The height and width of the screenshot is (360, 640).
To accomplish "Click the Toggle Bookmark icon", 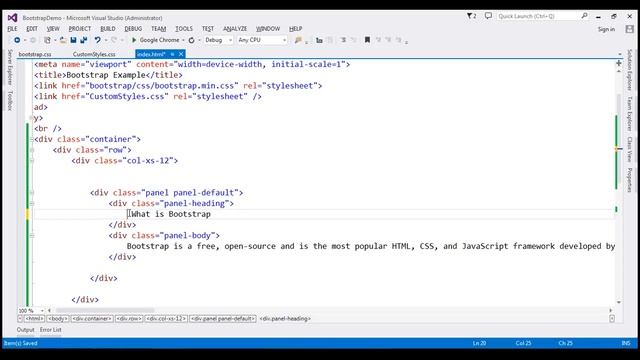I will (367, 40).
